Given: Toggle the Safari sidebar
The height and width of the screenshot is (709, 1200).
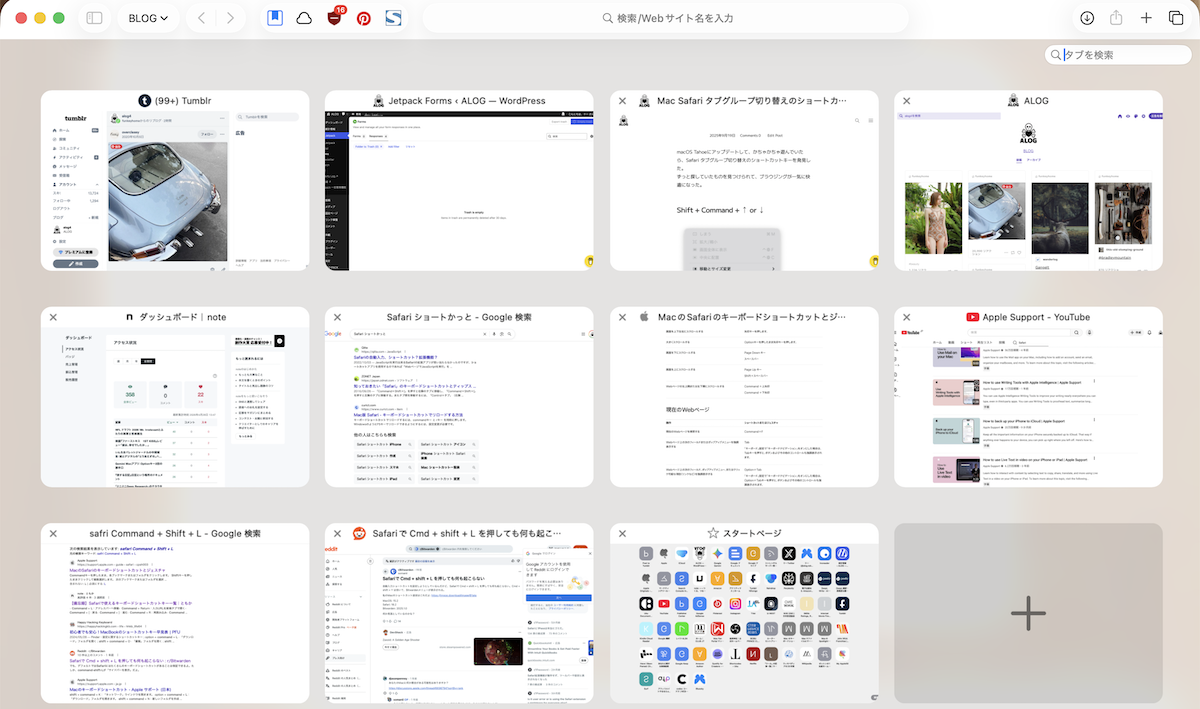Looking at the screenshot, I should coord(94,18).
